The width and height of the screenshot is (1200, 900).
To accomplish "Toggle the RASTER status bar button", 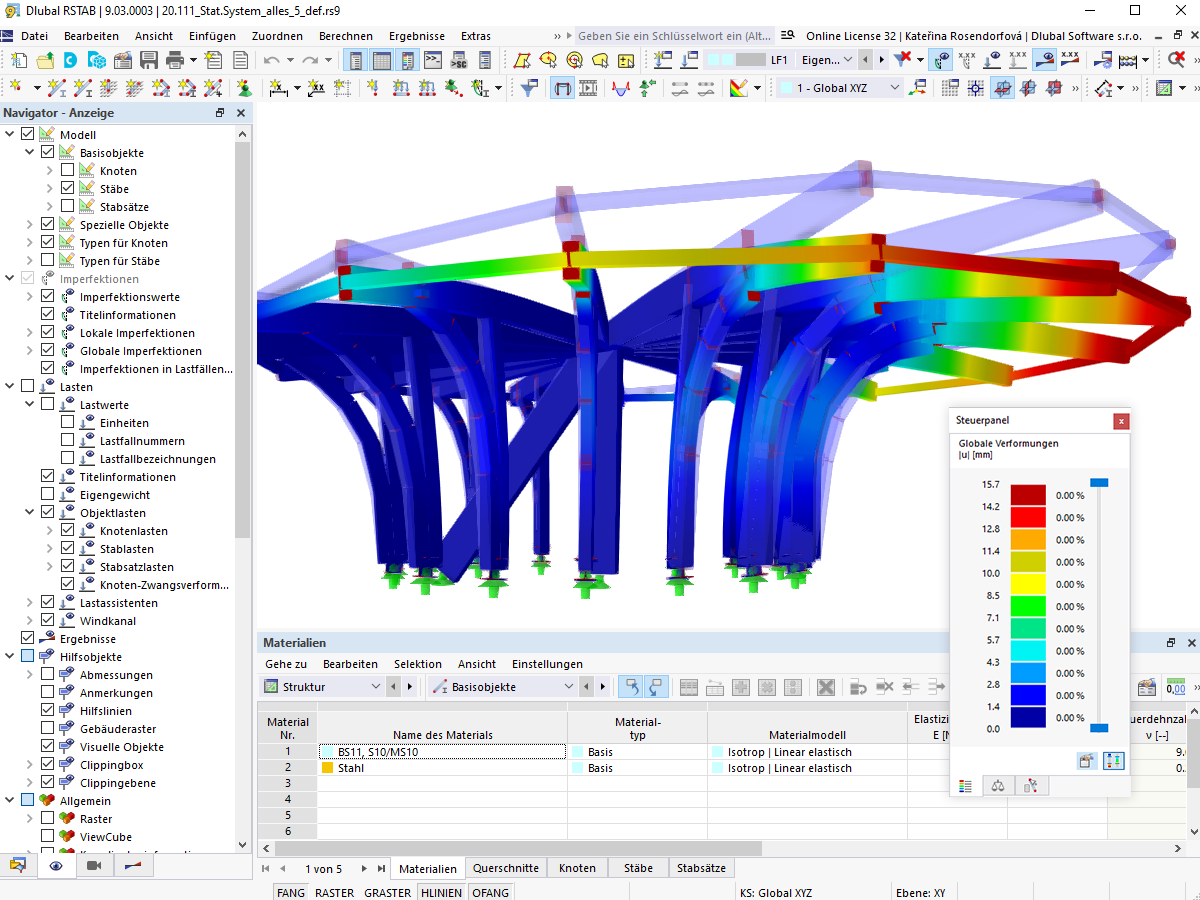I will pos(334,892).
